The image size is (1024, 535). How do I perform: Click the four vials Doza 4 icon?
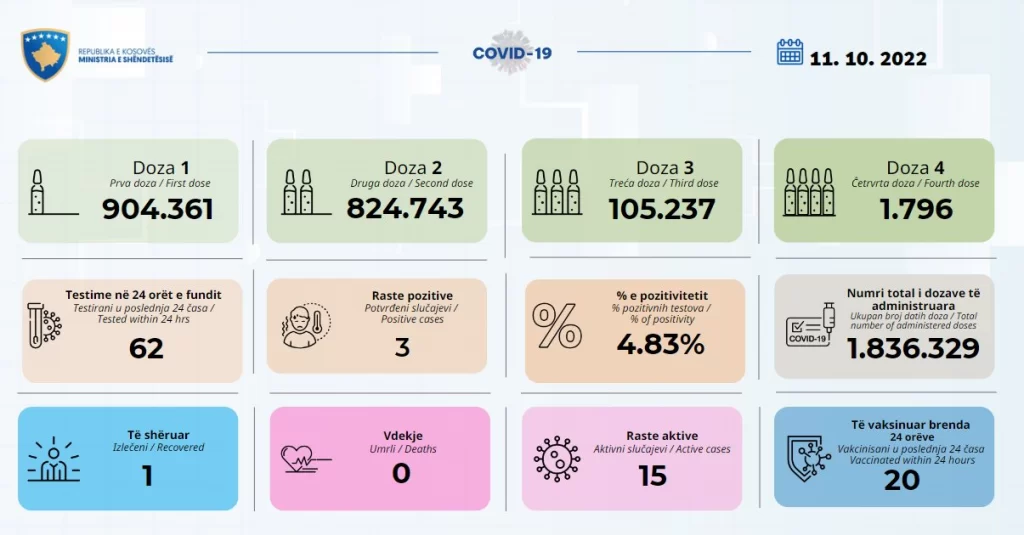click(x=809, y=193)
